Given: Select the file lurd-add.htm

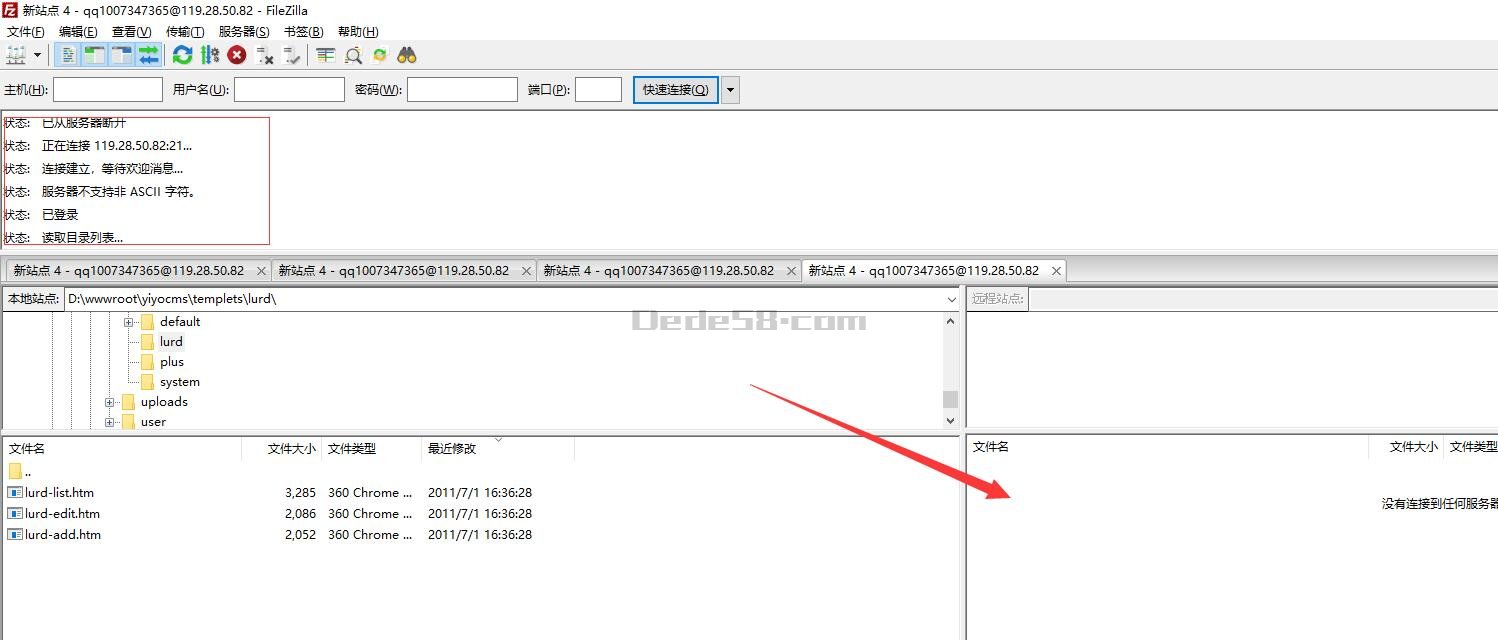Looking at the screenshot, I should (63, 534).
